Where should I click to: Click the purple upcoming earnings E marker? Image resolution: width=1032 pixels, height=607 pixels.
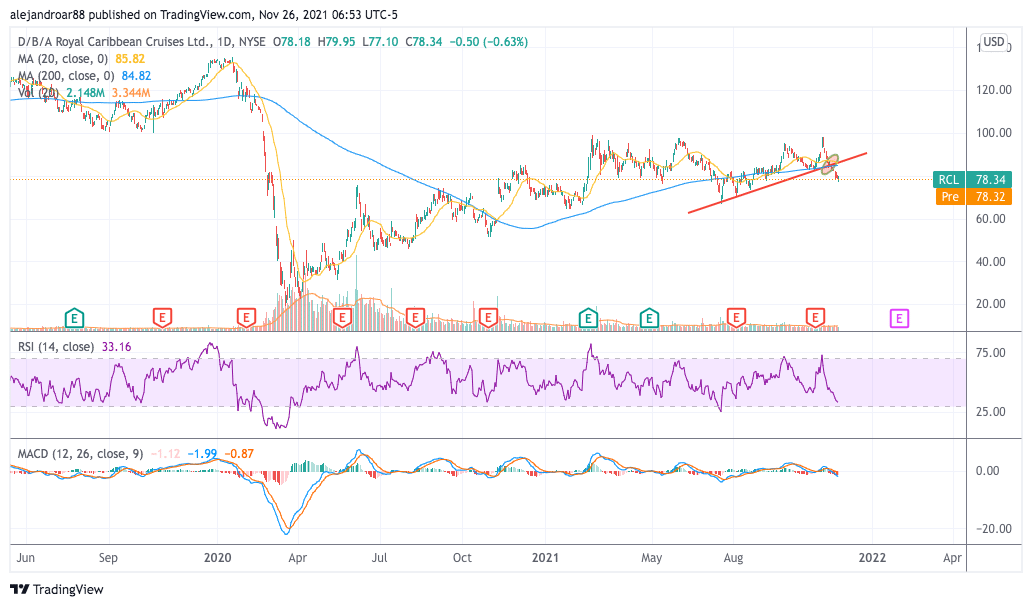tap(899, 319)
